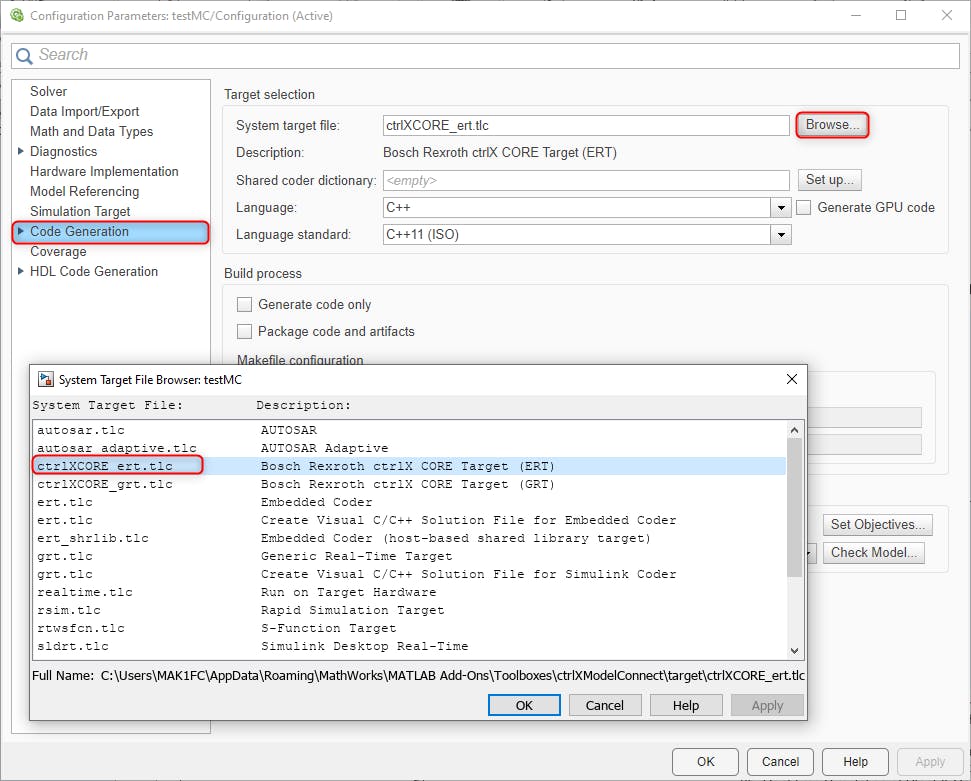Viewport: 971px width, 781px height.
Task: Select realtime.tlc entry
Action: 410,592
